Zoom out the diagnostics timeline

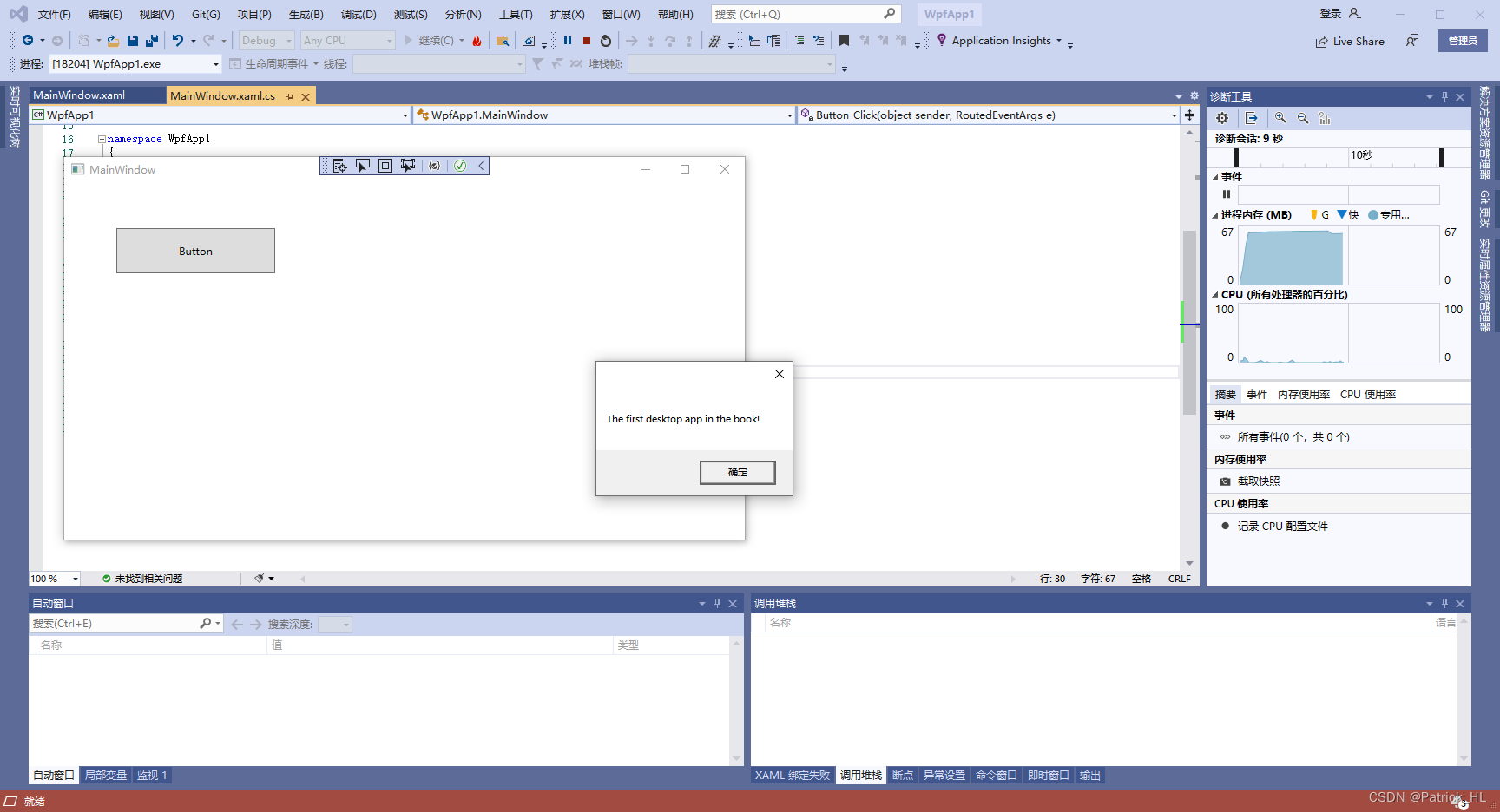[1303, 118]
